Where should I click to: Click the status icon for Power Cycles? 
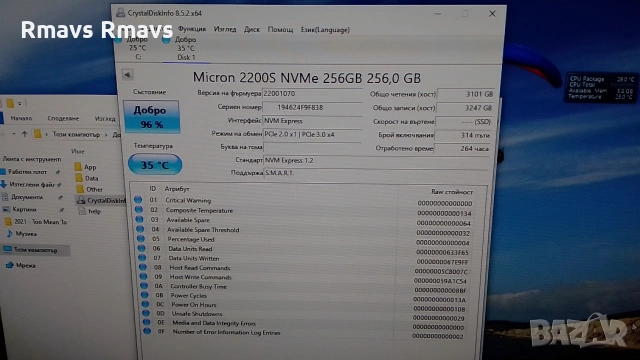144,295
